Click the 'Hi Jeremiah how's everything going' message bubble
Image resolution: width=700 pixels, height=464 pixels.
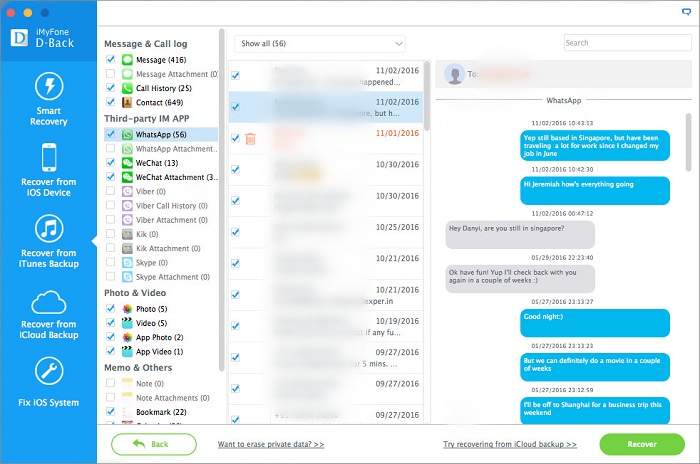(x=595, y=191)
